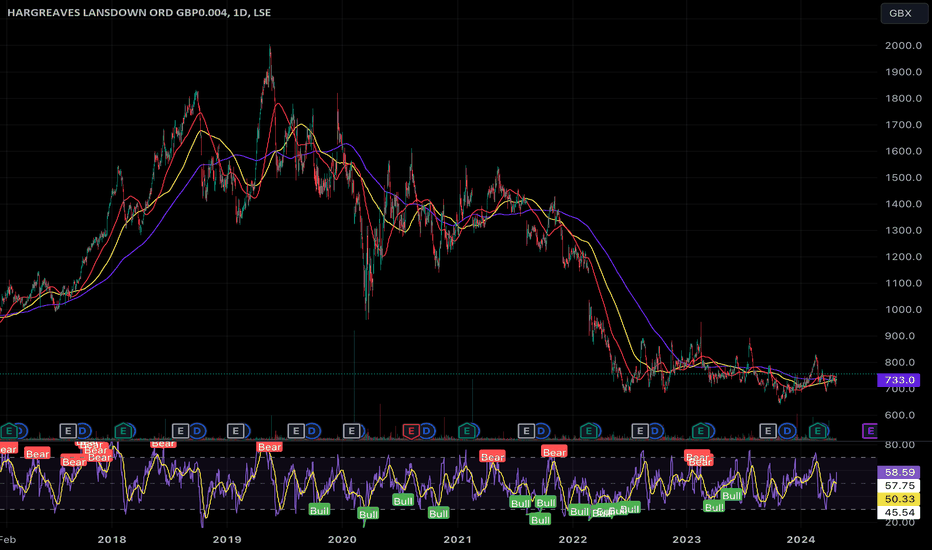
Task: Click the gray earnings marker in late 2023
Action: pyautogui.click(x=768, y=430)
